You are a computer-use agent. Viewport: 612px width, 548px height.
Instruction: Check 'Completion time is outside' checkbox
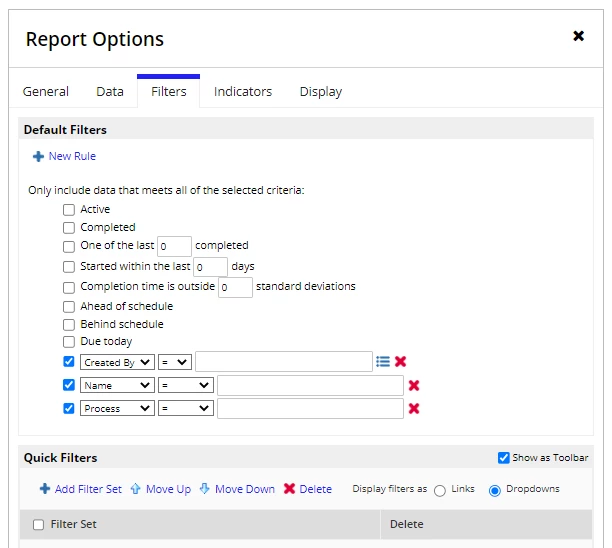click(x=69, y=287)
